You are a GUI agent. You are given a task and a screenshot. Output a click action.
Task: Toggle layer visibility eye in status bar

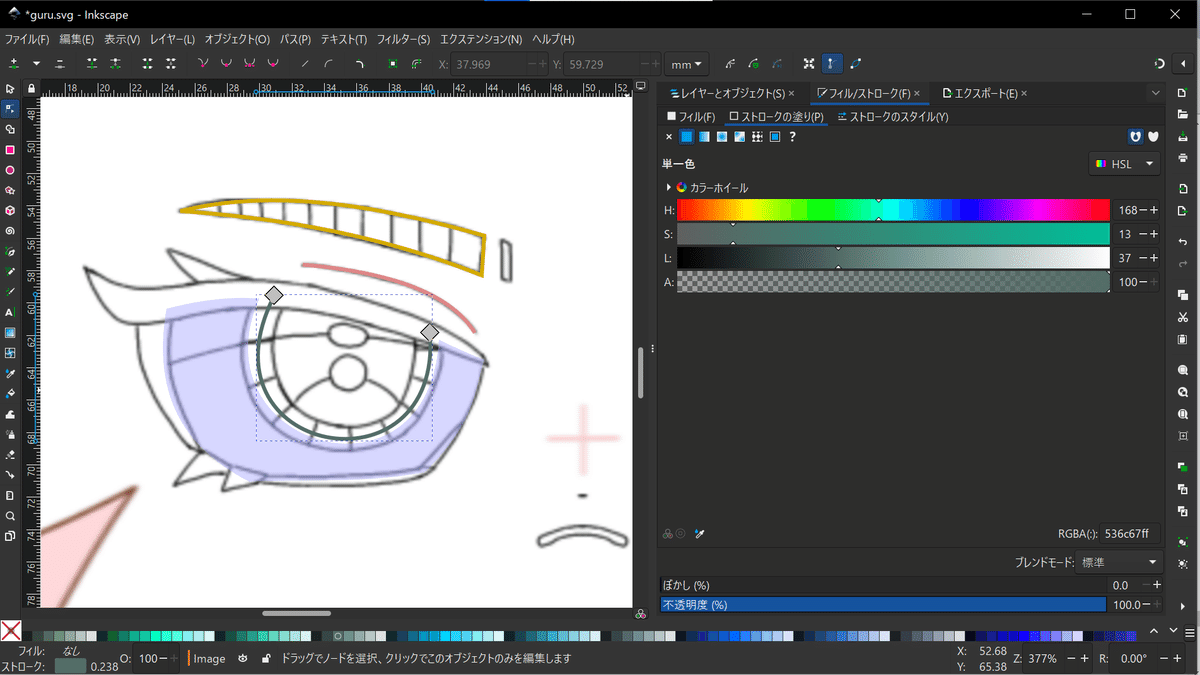[243, 659]
